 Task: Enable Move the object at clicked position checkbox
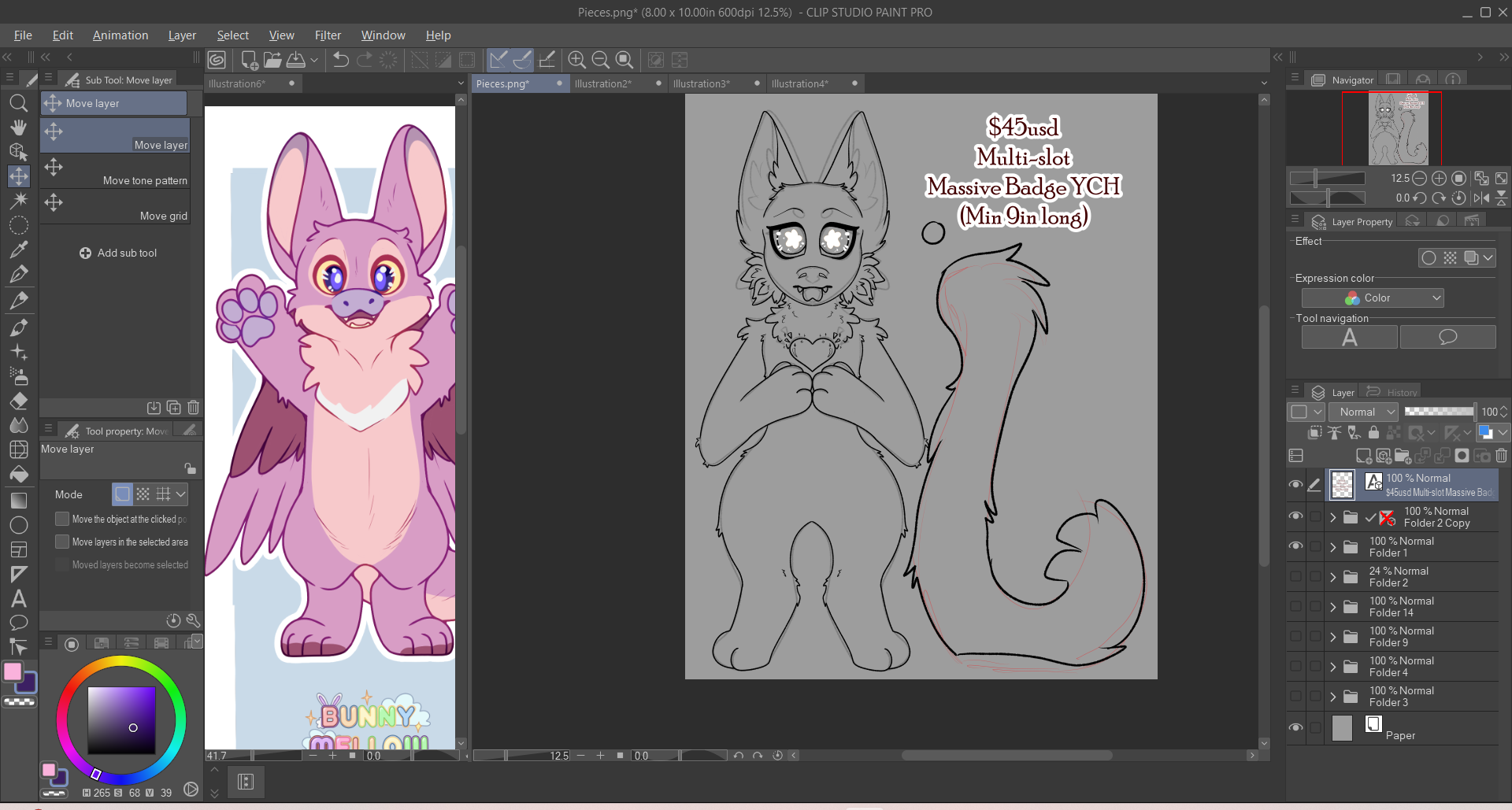point(62,519)
